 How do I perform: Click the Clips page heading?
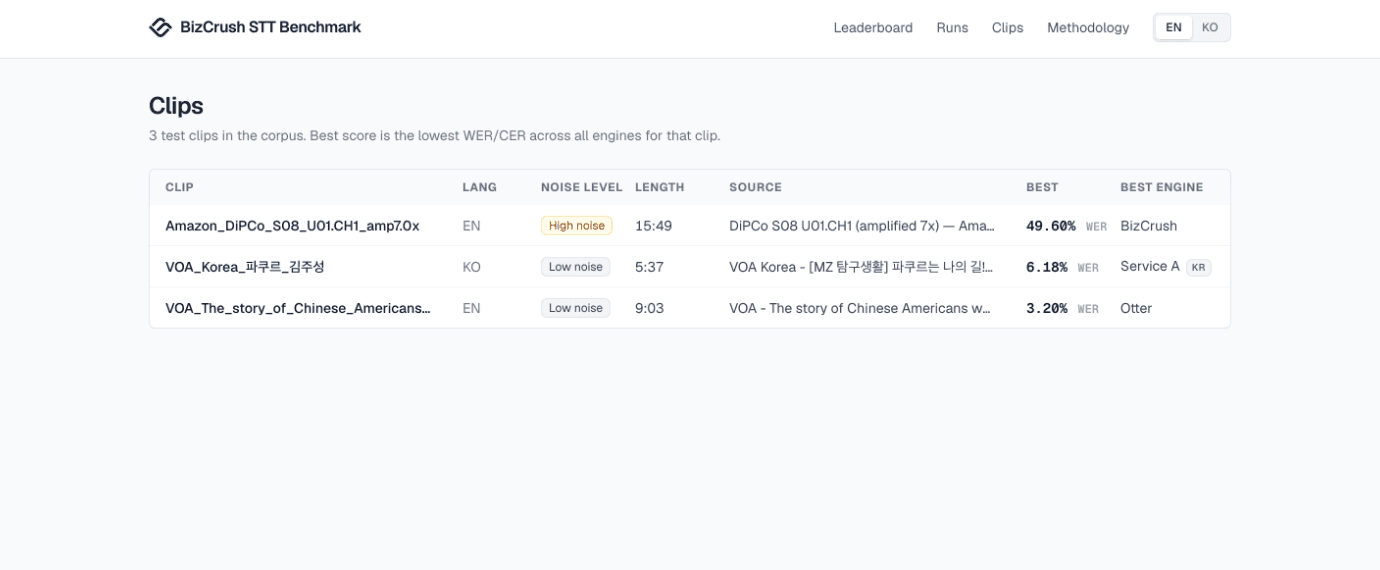click(x=176, y=106)
